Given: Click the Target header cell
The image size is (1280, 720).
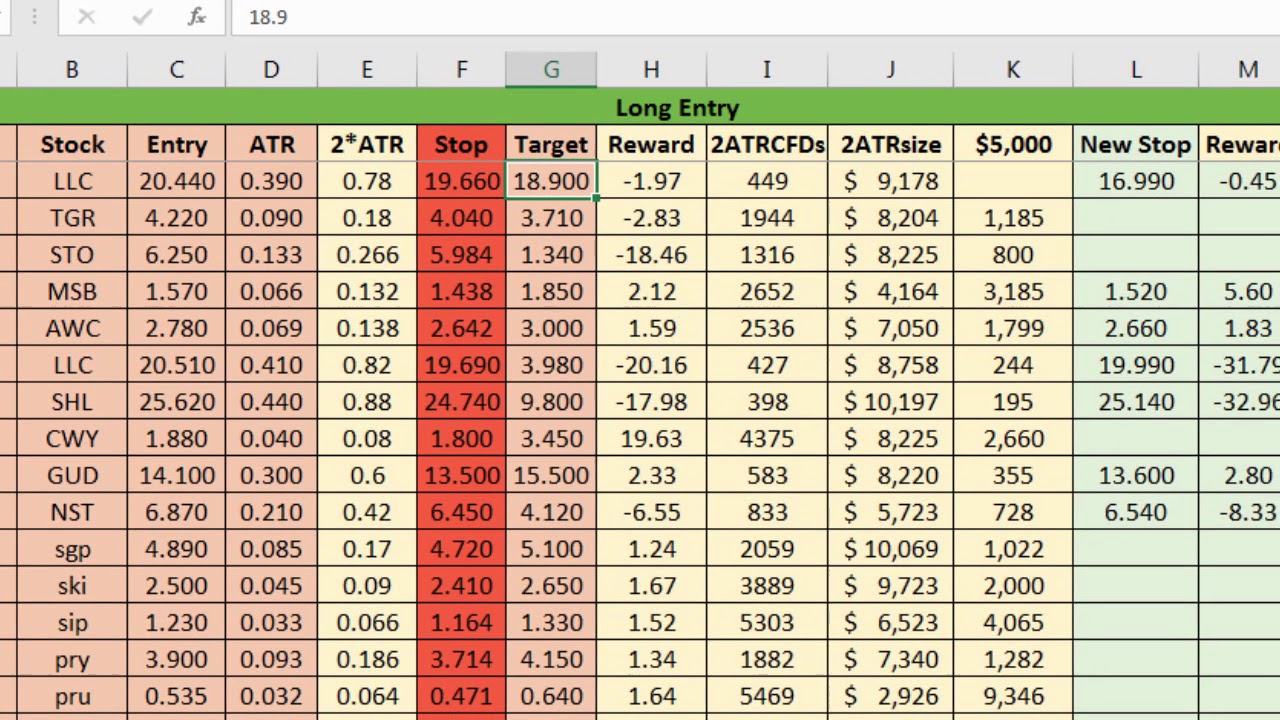Looking at the screenshot, I should pos(551,144).
